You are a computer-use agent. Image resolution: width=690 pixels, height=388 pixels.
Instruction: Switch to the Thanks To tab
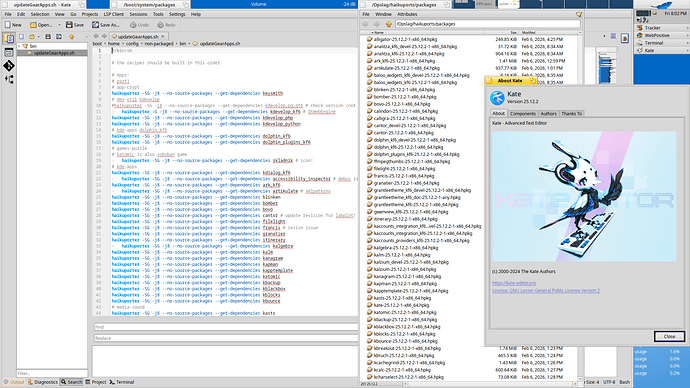click(572, 113)
